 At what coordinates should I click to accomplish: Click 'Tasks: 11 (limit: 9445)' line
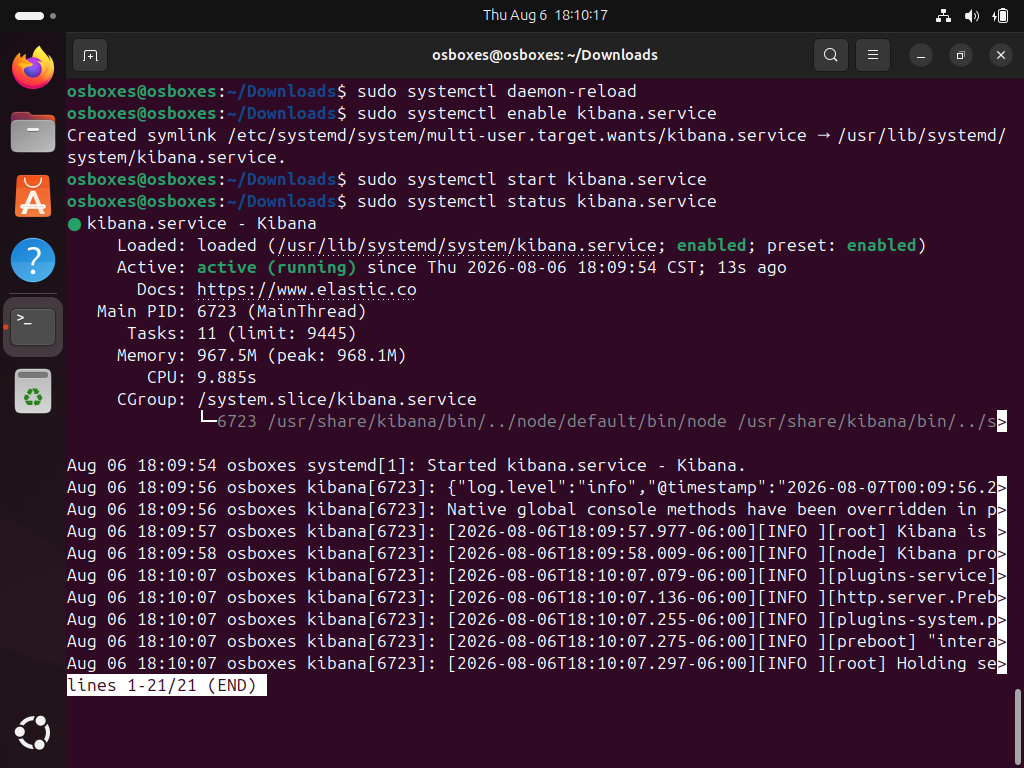[x=242, y=334]
